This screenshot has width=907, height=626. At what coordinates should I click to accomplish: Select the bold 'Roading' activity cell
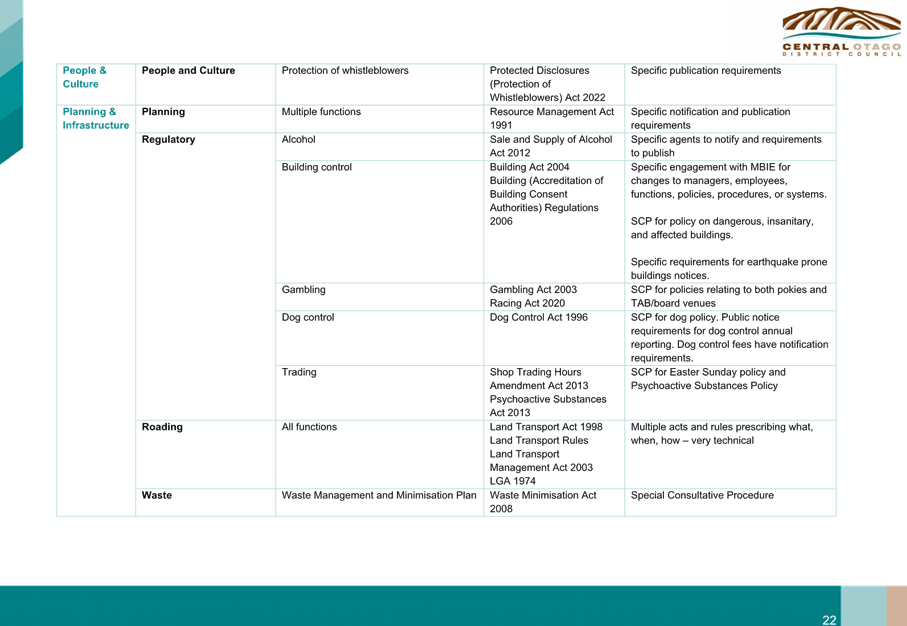[x=205, y=454]
